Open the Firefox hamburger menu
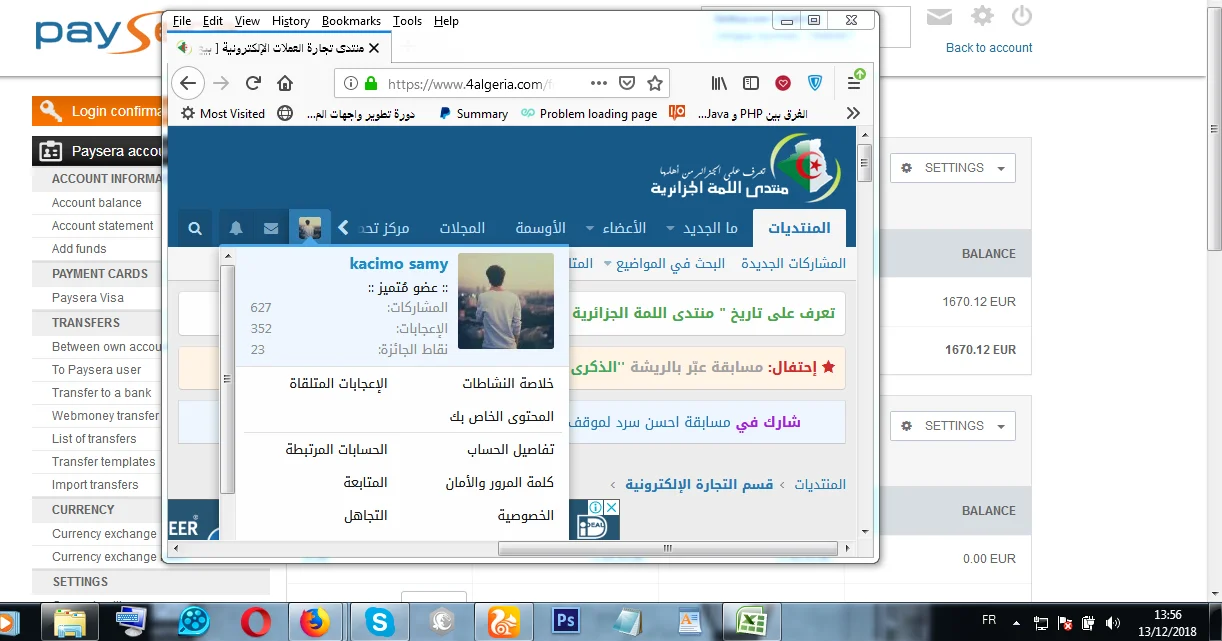Screen dimensions: 1222x641 [854, 83]
